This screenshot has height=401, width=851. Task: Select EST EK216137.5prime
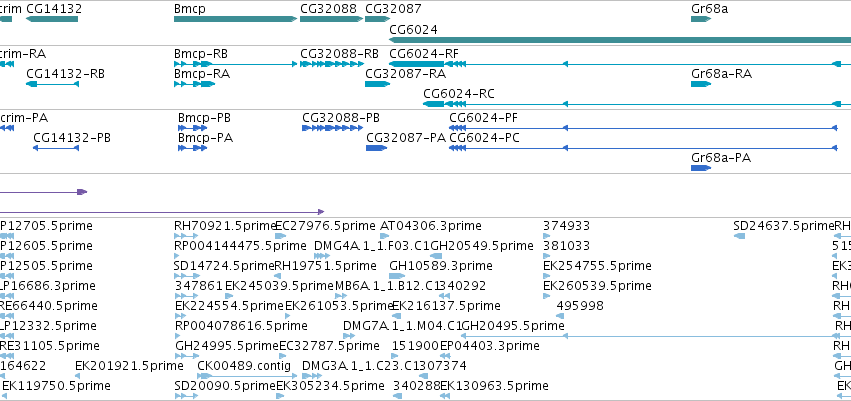[397, 316]
